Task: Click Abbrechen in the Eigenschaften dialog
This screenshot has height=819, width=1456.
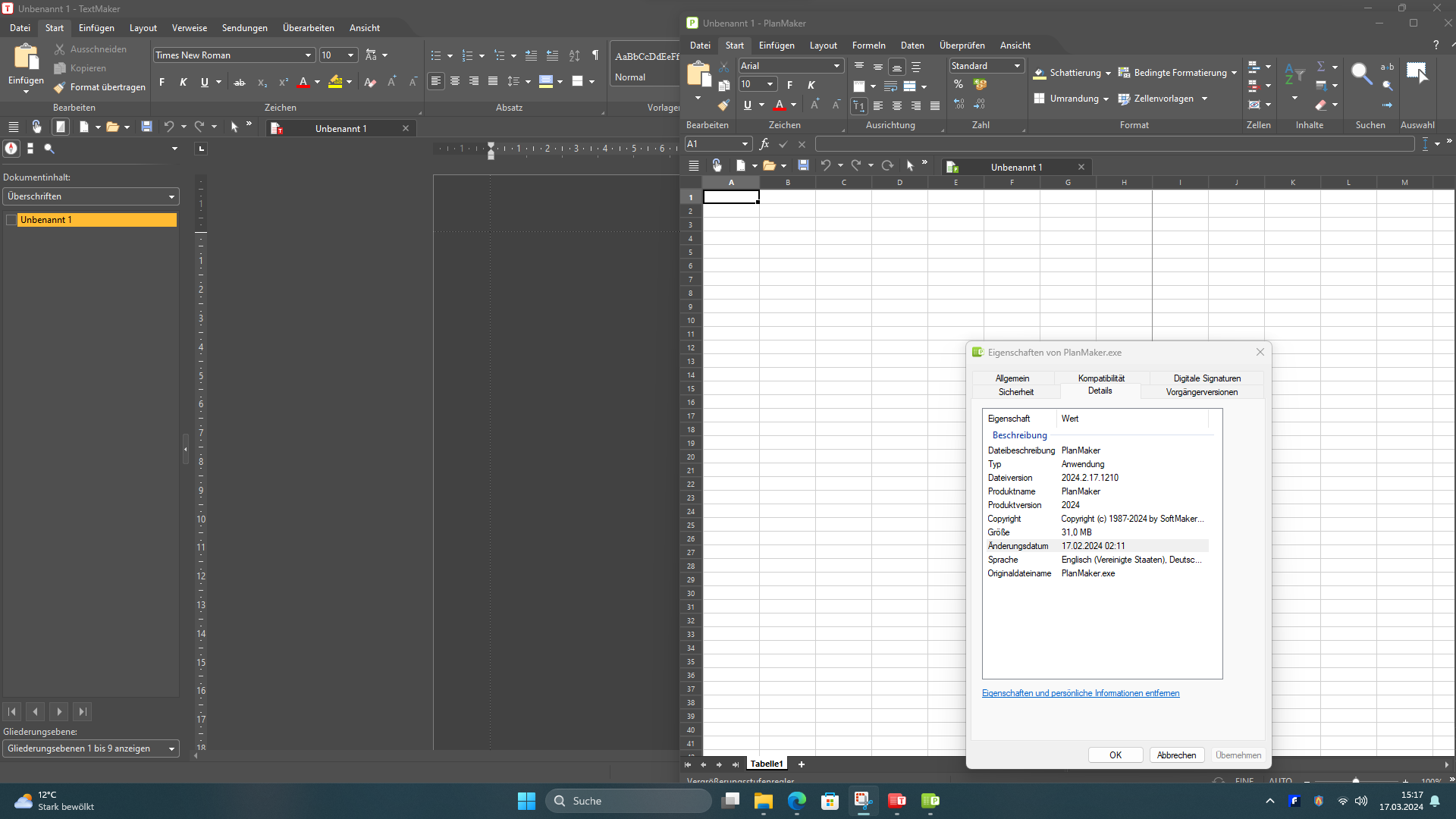Action: [1176, 755]
